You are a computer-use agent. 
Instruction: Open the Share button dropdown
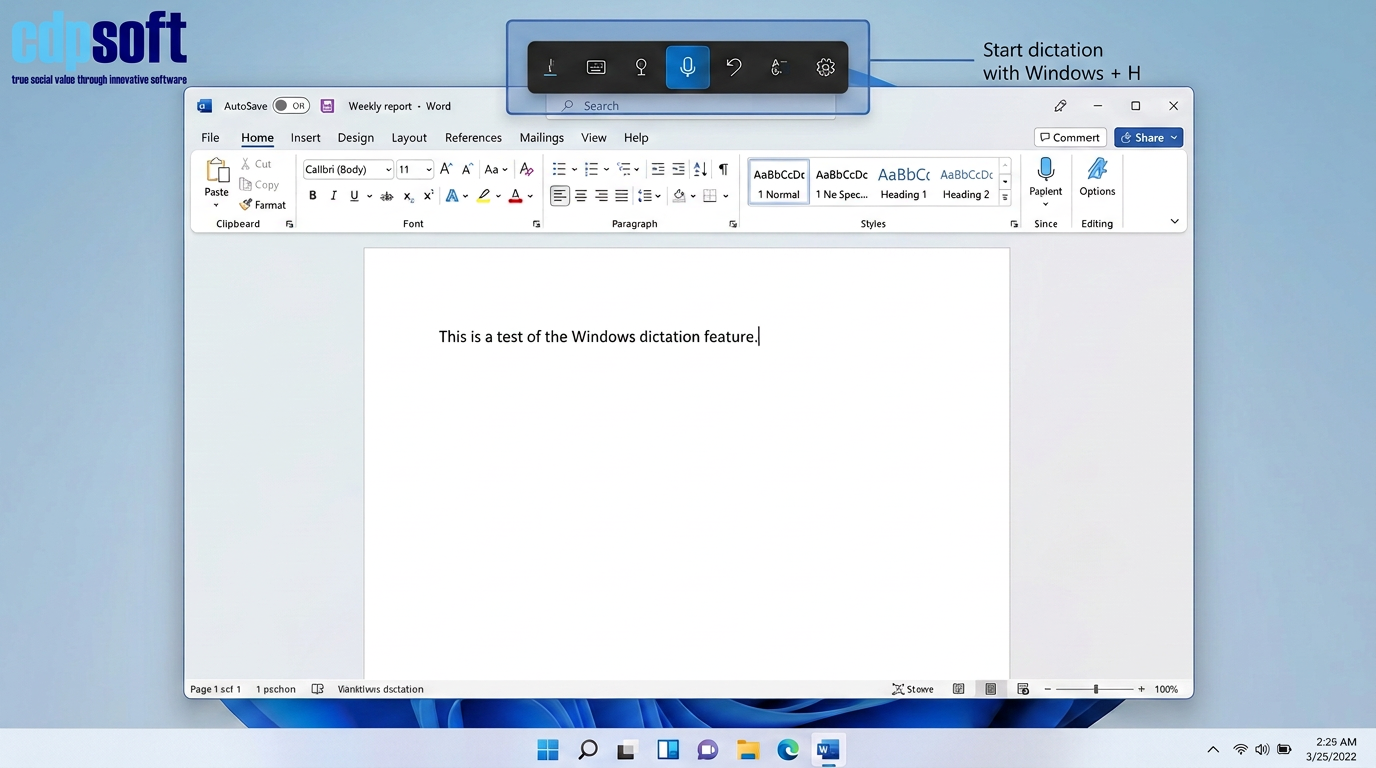pyautogui.click(x=1174, y=138)
